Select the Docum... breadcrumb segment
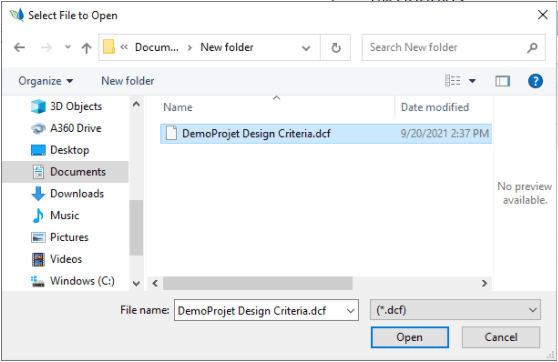 click(x=157, y=47)
